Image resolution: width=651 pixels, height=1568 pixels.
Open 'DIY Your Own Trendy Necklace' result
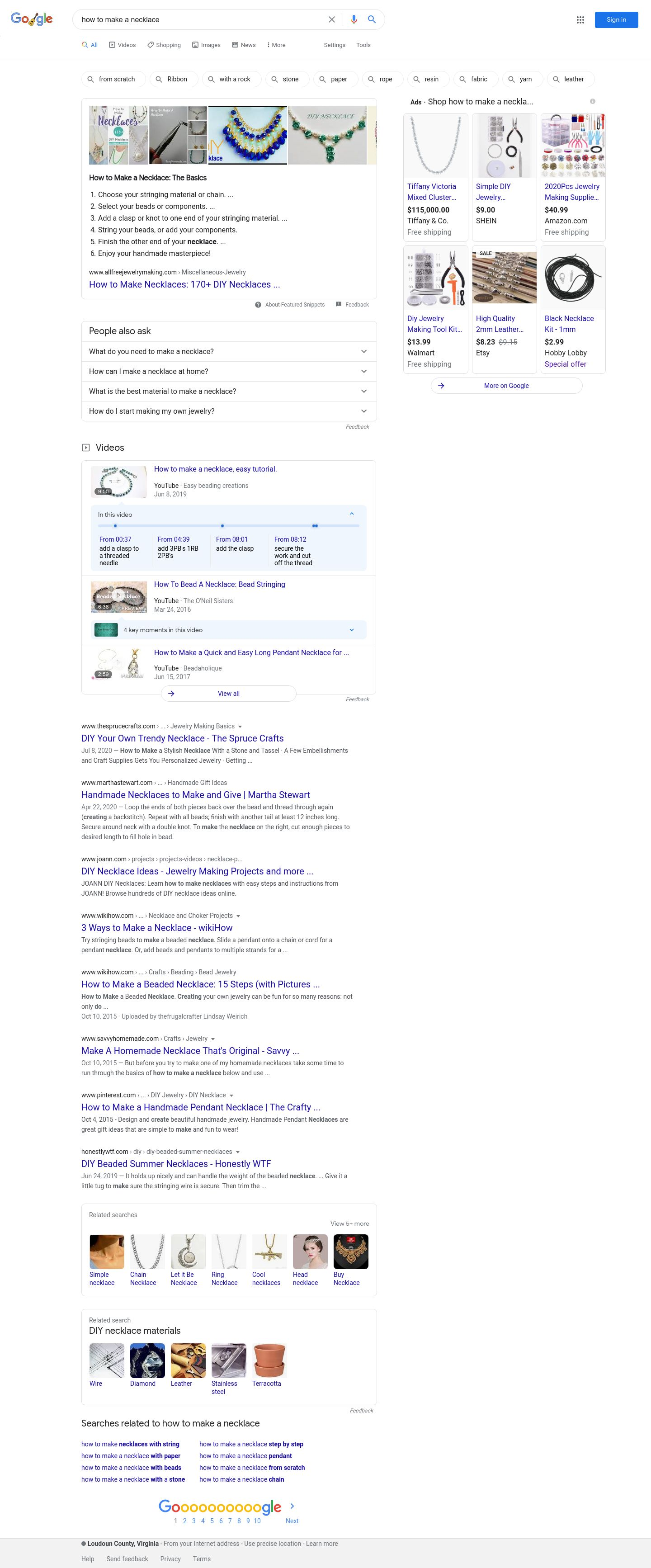click(183, 738)
